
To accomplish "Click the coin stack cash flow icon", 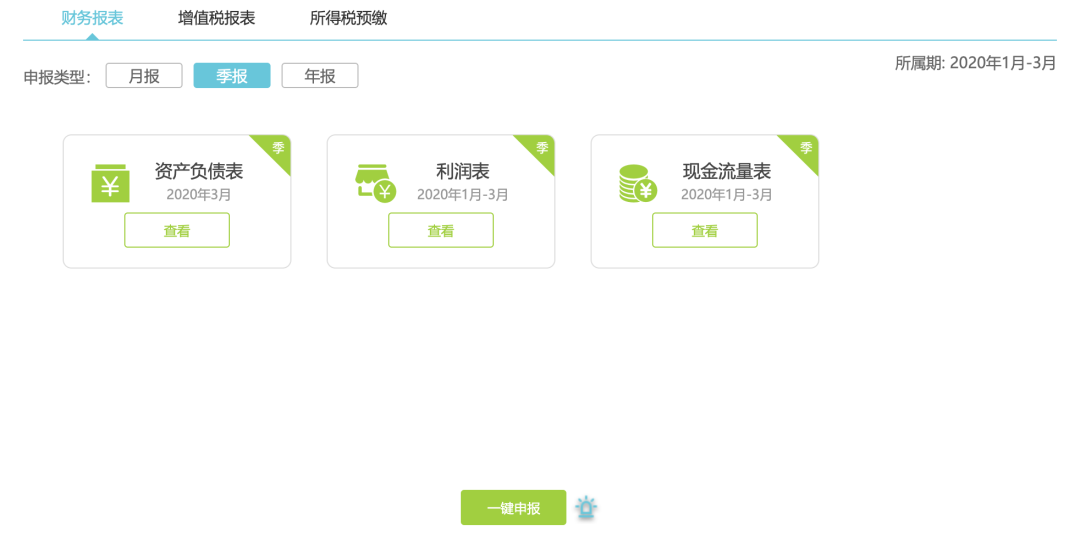I will click(x=637, y=183).
